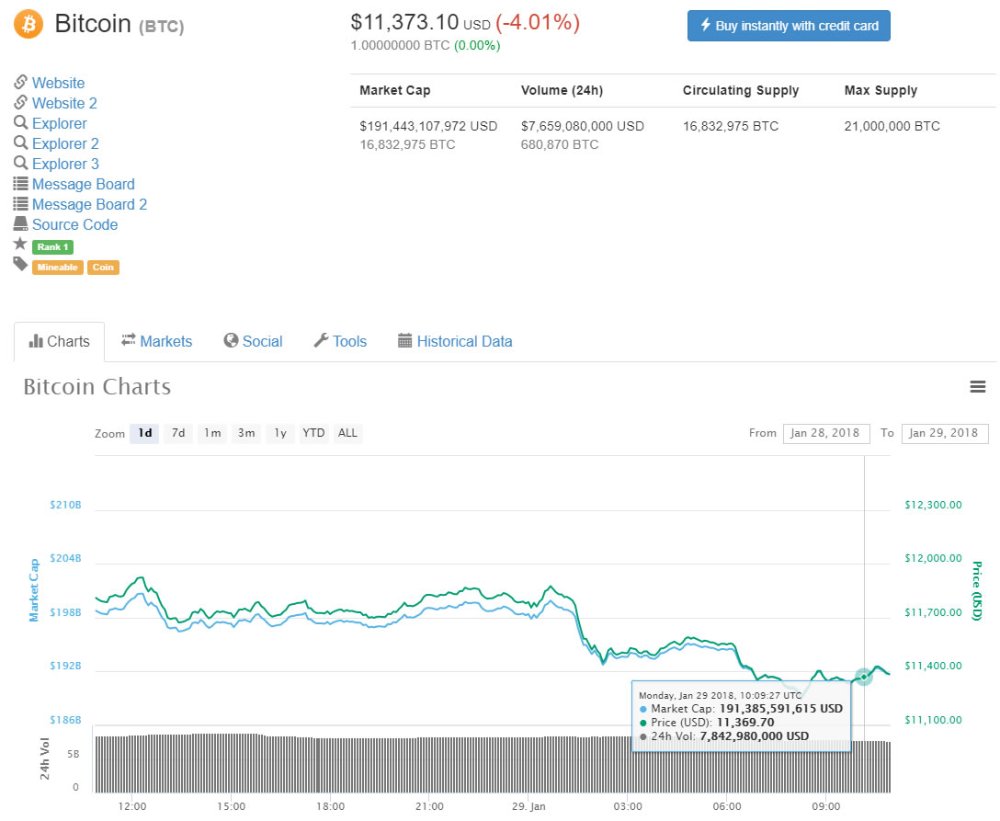The width and height of the screenshot is (1000, 821).
Task: Set chart zoom to 1d
Action: 145,433
